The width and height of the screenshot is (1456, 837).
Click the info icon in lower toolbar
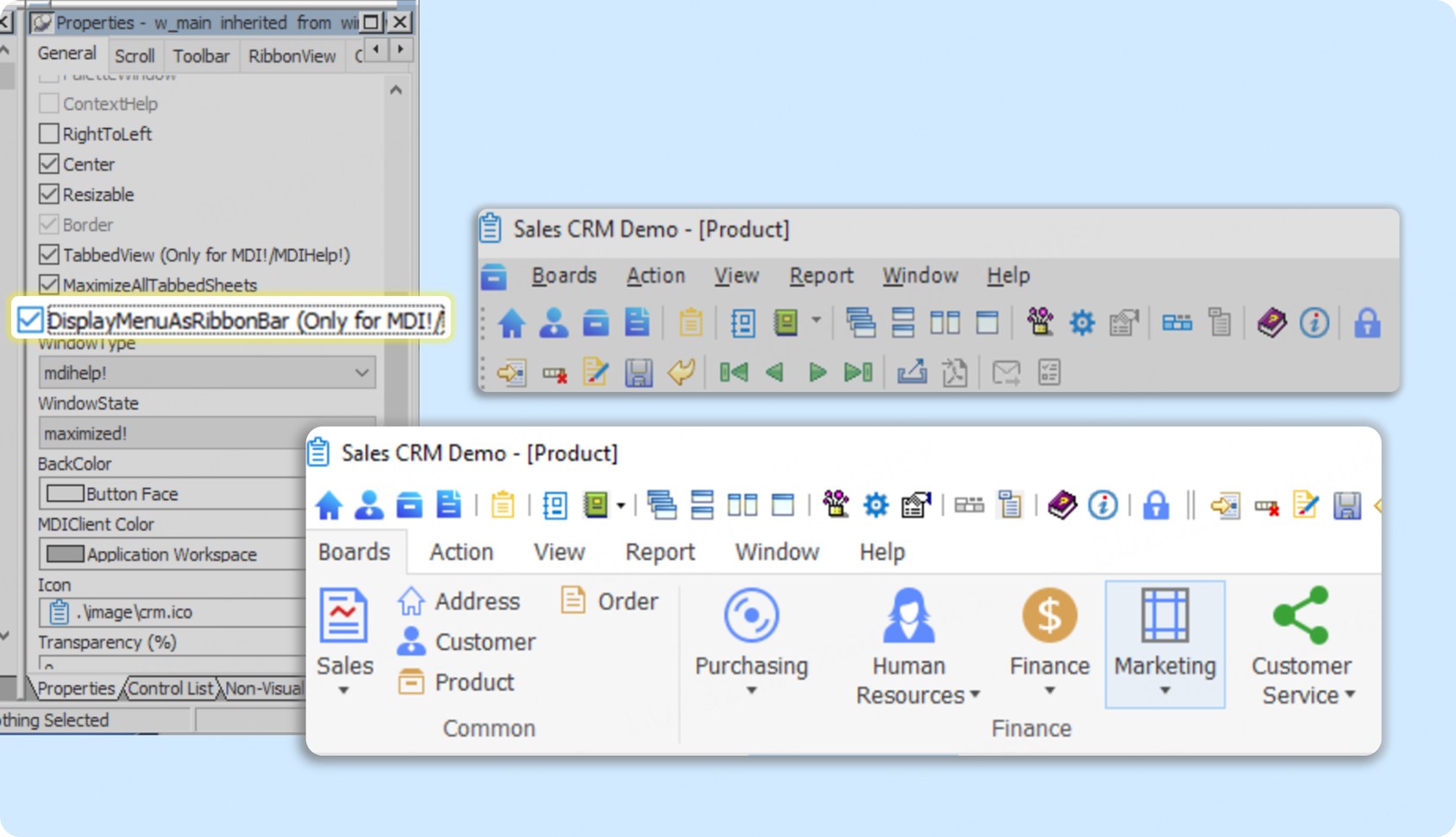[x=1102, y=505]
